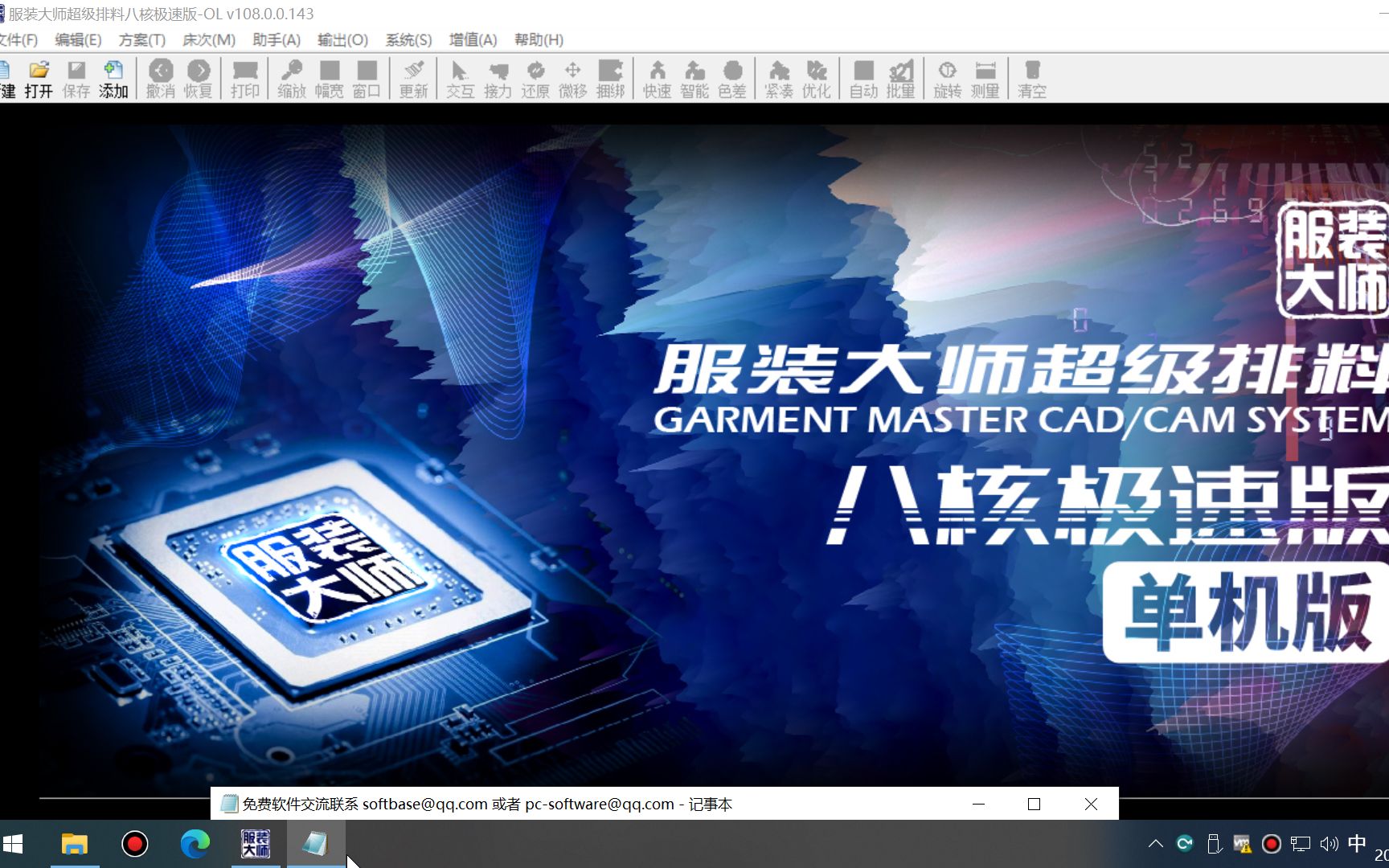Select the 旋转 (Rotate) tool
1389x868 pixels.
click(x=948, y=79)
